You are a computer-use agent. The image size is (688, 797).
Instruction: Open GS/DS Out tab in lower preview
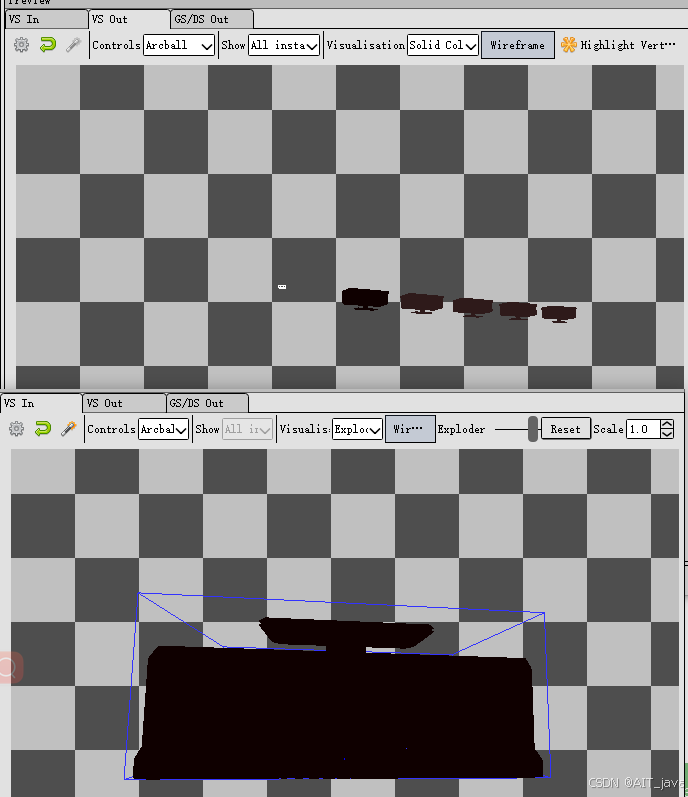207,404
